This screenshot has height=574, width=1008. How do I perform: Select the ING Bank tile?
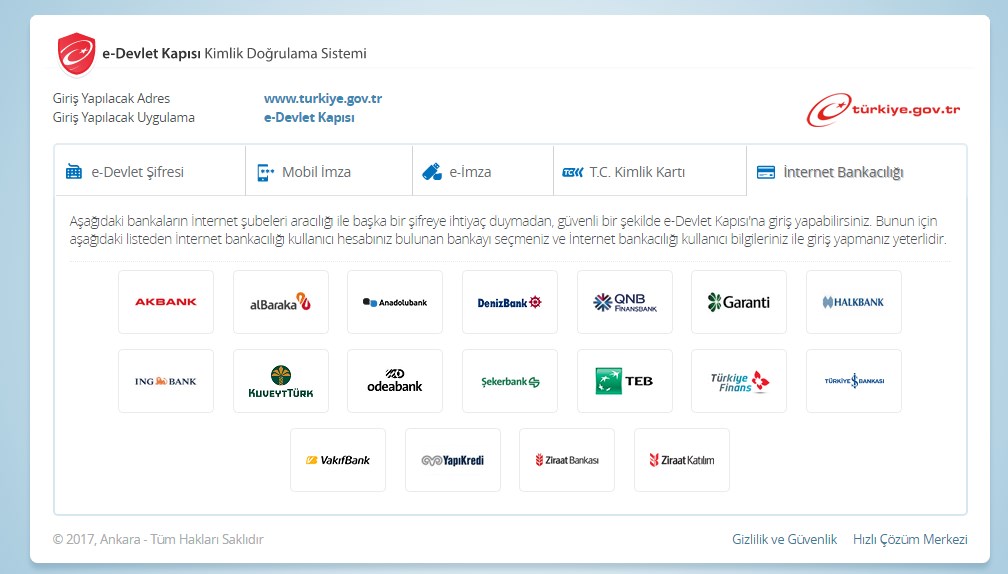tap(166, 381)
